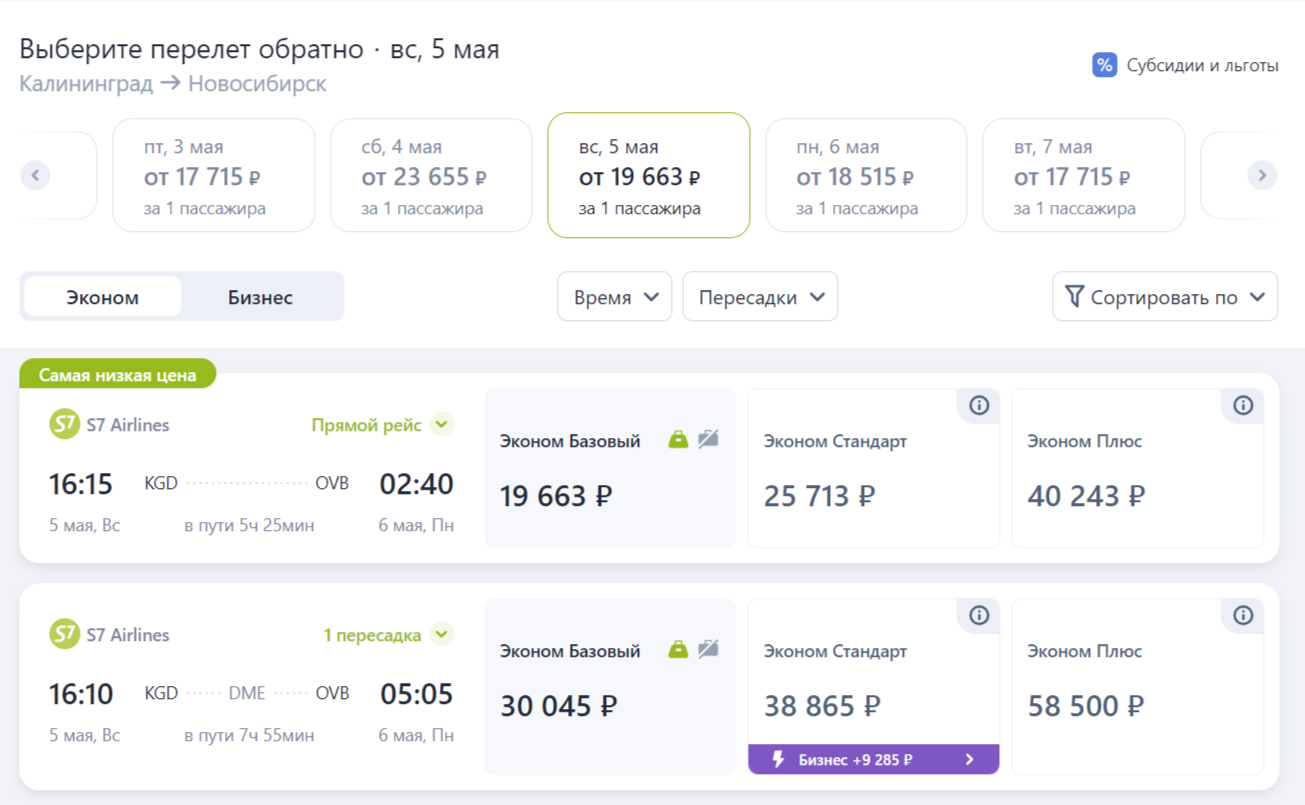Click the green baggage icon on 19 663 ₽ fare
The width and height of the screenshot is (1305, 805).
coord(678,439)
